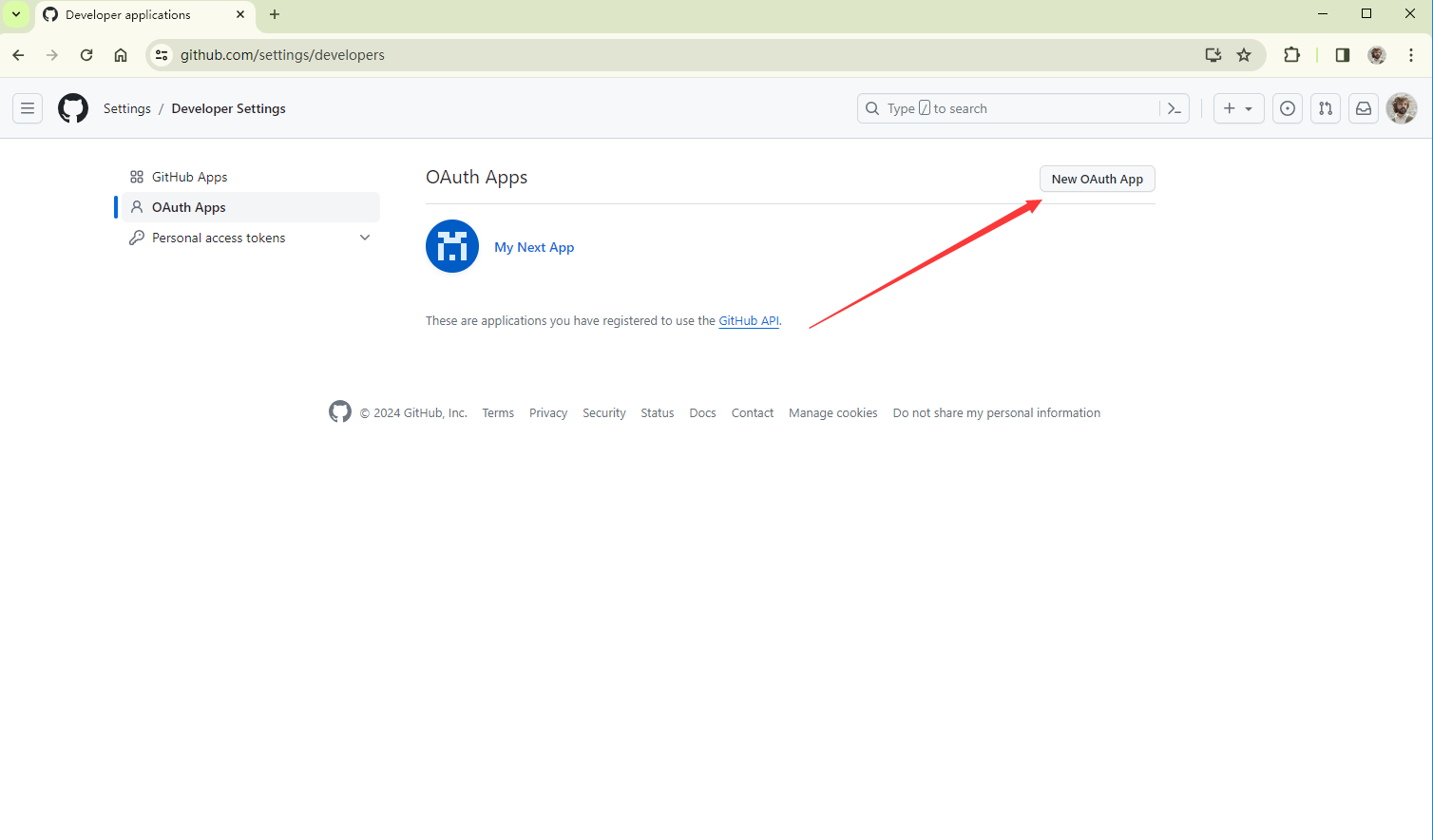Image resolution: width=1433 pixels, height=840 pixels.
Task: Click the Docs footer link
Action: pos(703,412)
